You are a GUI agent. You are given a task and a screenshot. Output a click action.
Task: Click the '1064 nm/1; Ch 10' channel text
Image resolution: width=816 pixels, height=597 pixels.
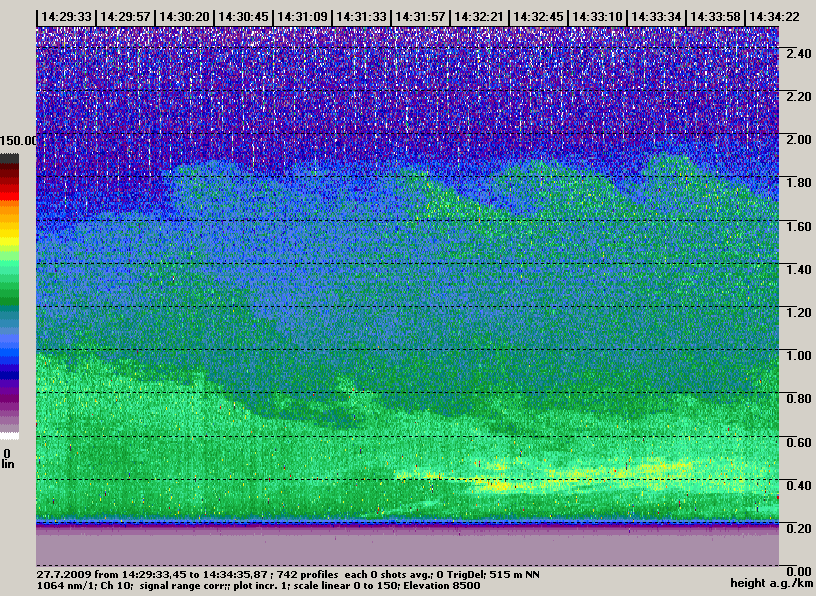tap(84, 586)
